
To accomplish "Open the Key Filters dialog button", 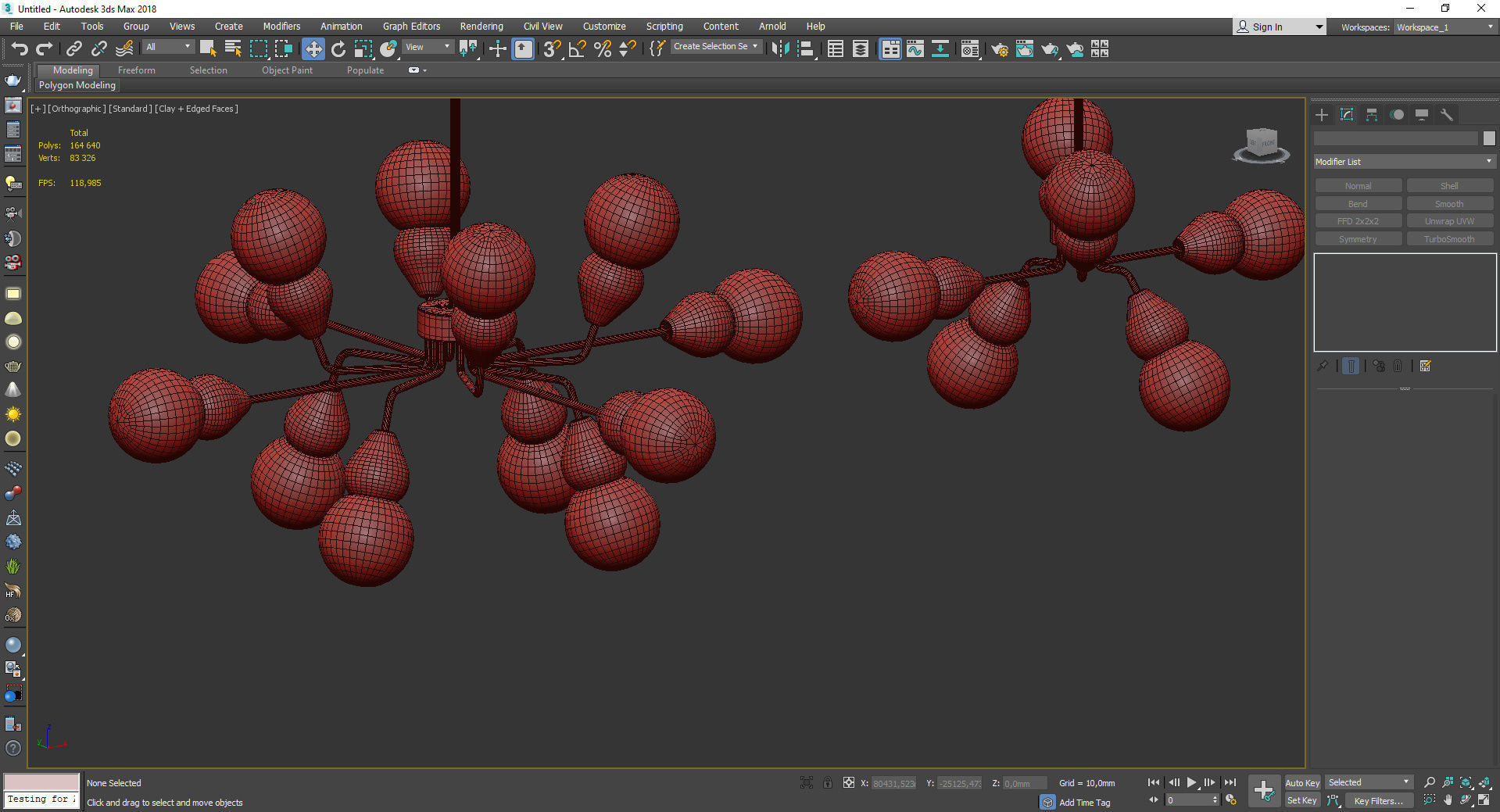I will (x=1379, y=800).
